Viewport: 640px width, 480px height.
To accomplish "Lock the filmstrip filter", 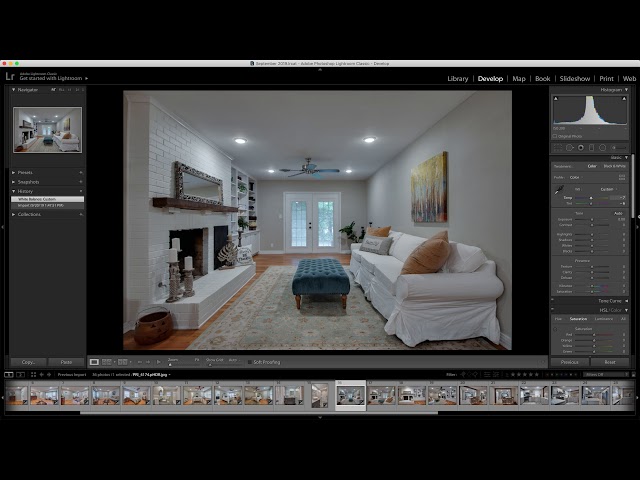I will (x=634, y=375).
